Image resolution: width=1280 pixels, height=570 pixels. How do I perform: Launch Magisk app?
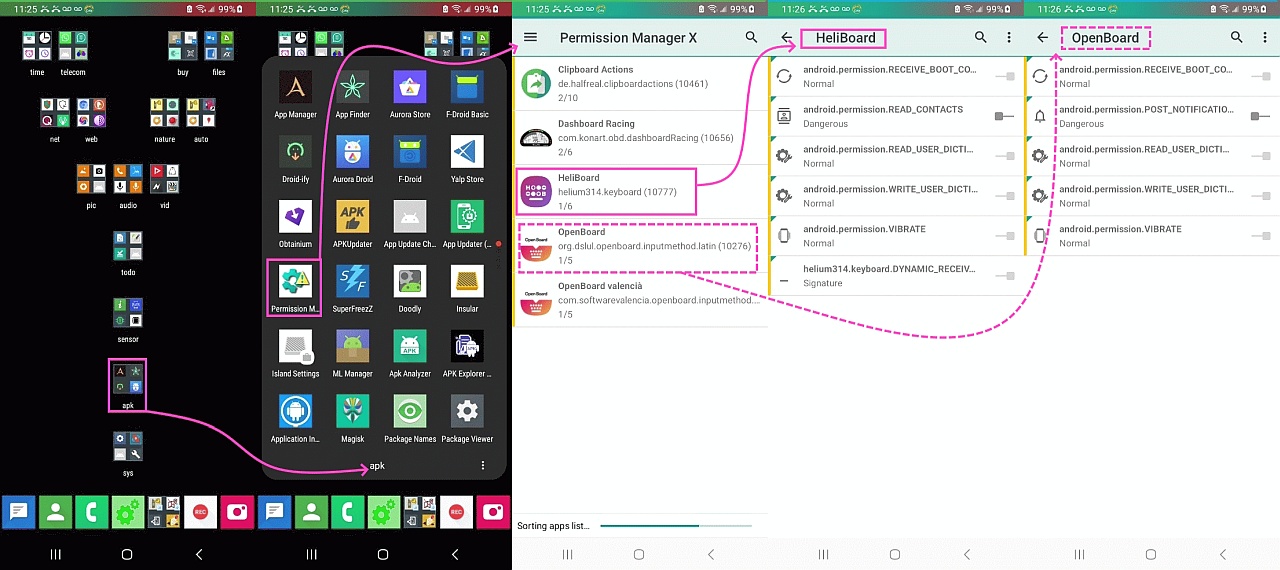[x=352, y=412]
